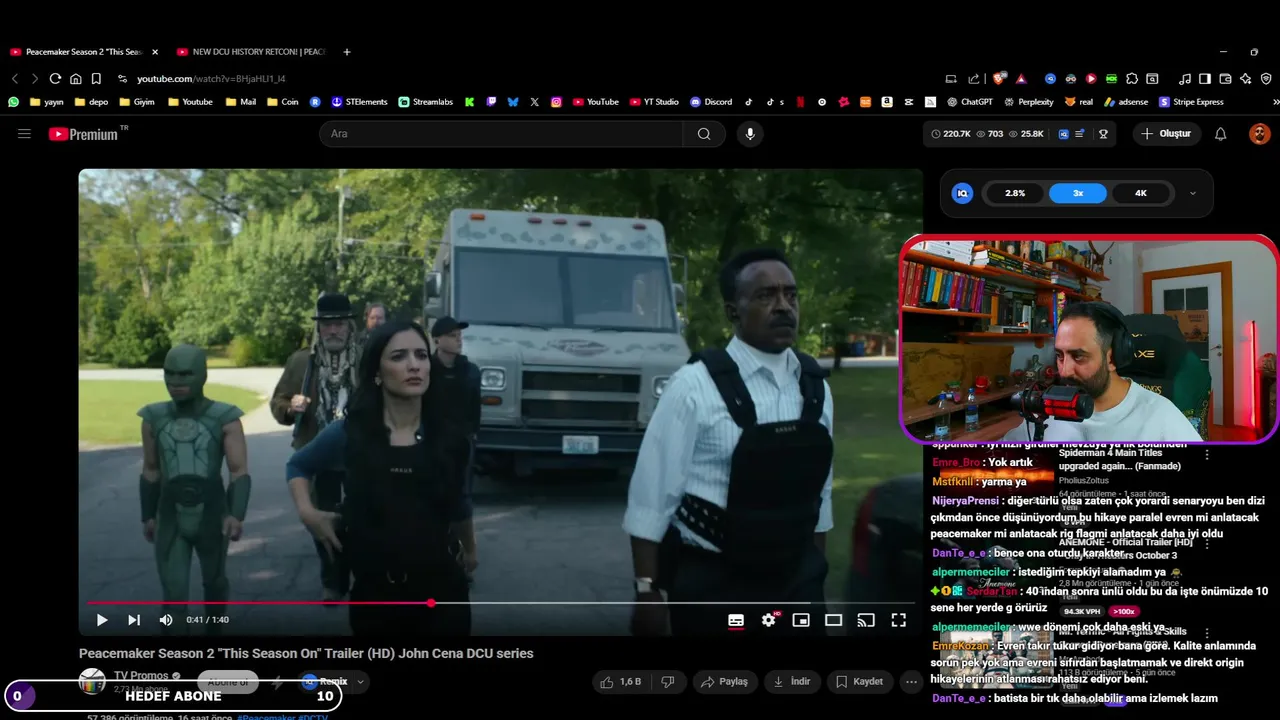This screenshot has width=1280, height=720.
Task: Play the Peacemaker trailer video
Action: pos(102,620)
